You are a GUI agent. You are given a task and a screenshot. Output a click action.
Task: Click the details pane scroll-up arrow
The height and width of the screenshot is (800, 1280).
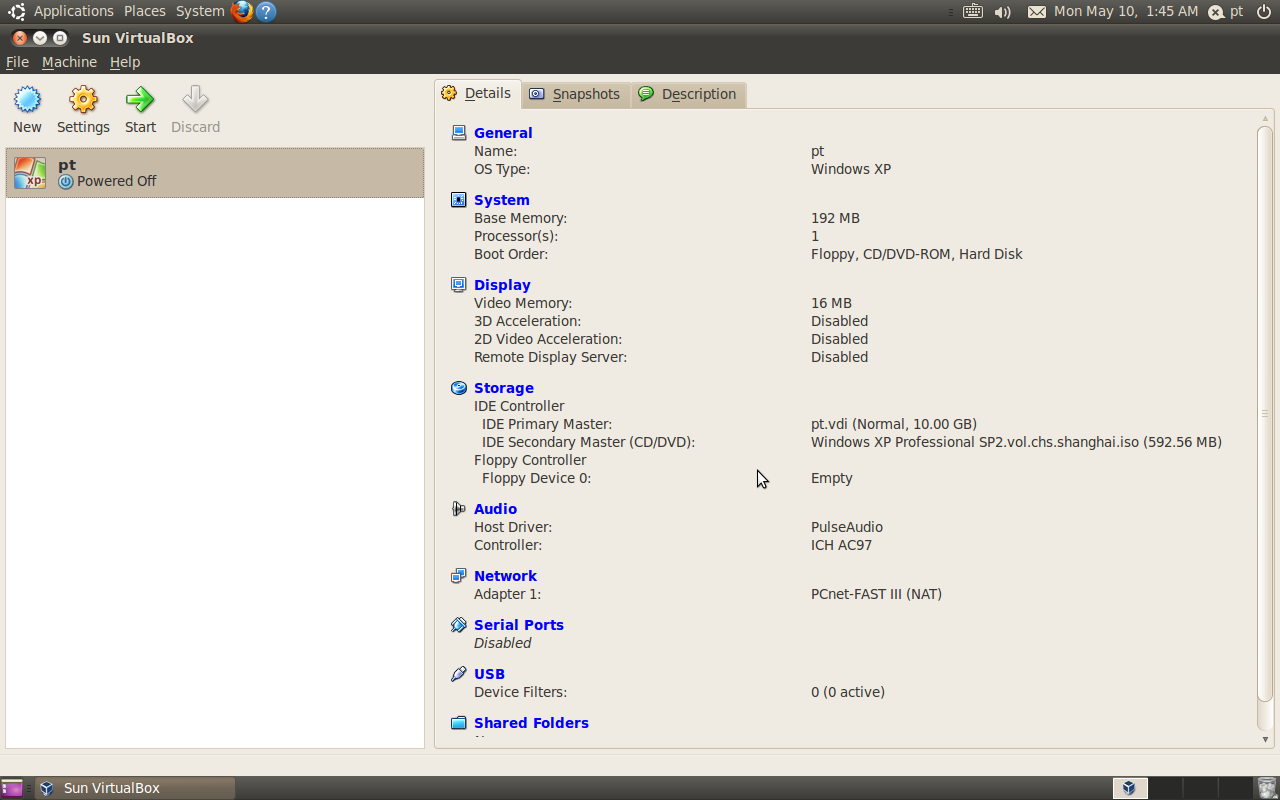(x=1265, y=118)
